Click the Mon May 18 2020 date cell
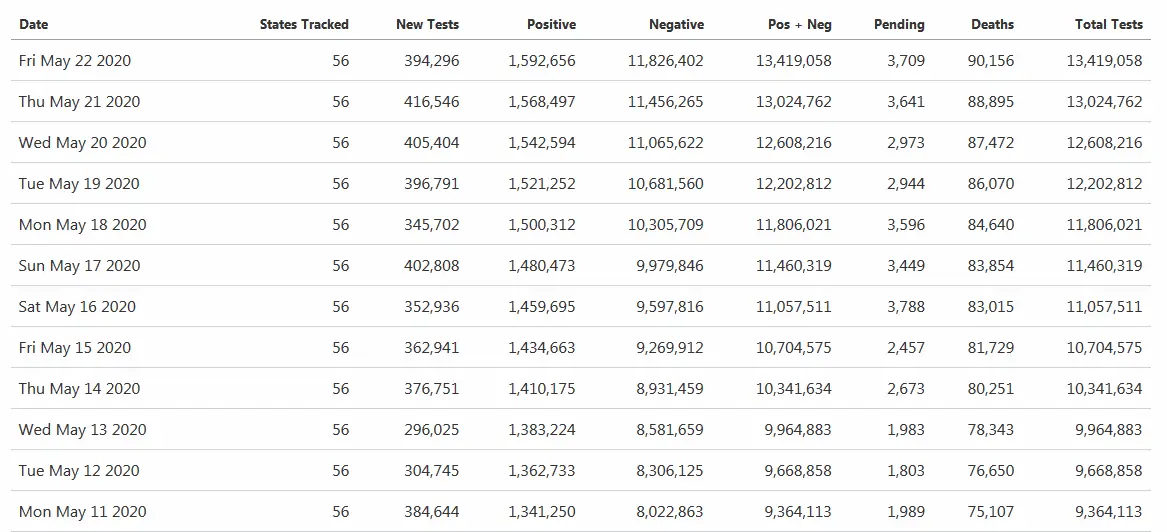 coord(82,225)
